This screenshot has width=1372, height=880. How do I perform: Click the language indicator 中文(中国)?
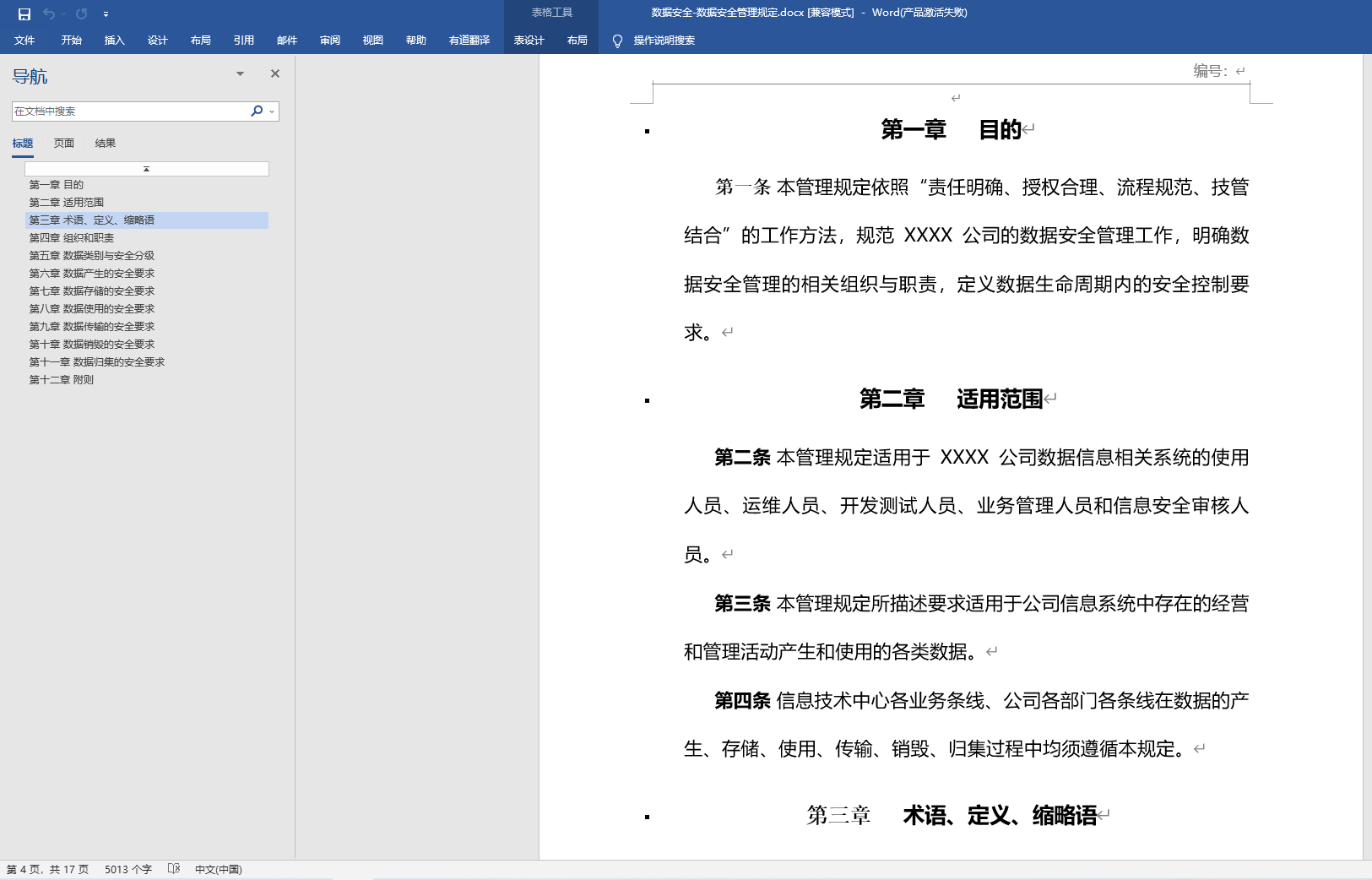click(x=219, y=870)
